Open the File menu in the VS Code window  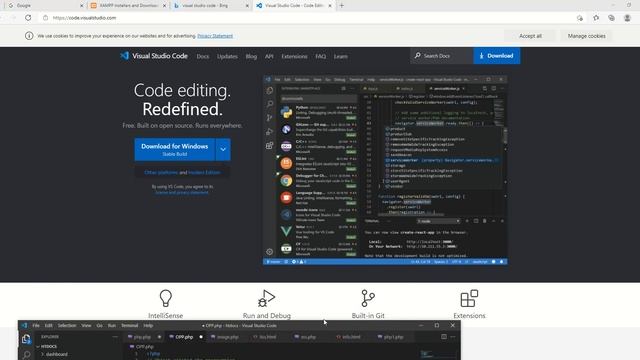(x=36, y=326)
